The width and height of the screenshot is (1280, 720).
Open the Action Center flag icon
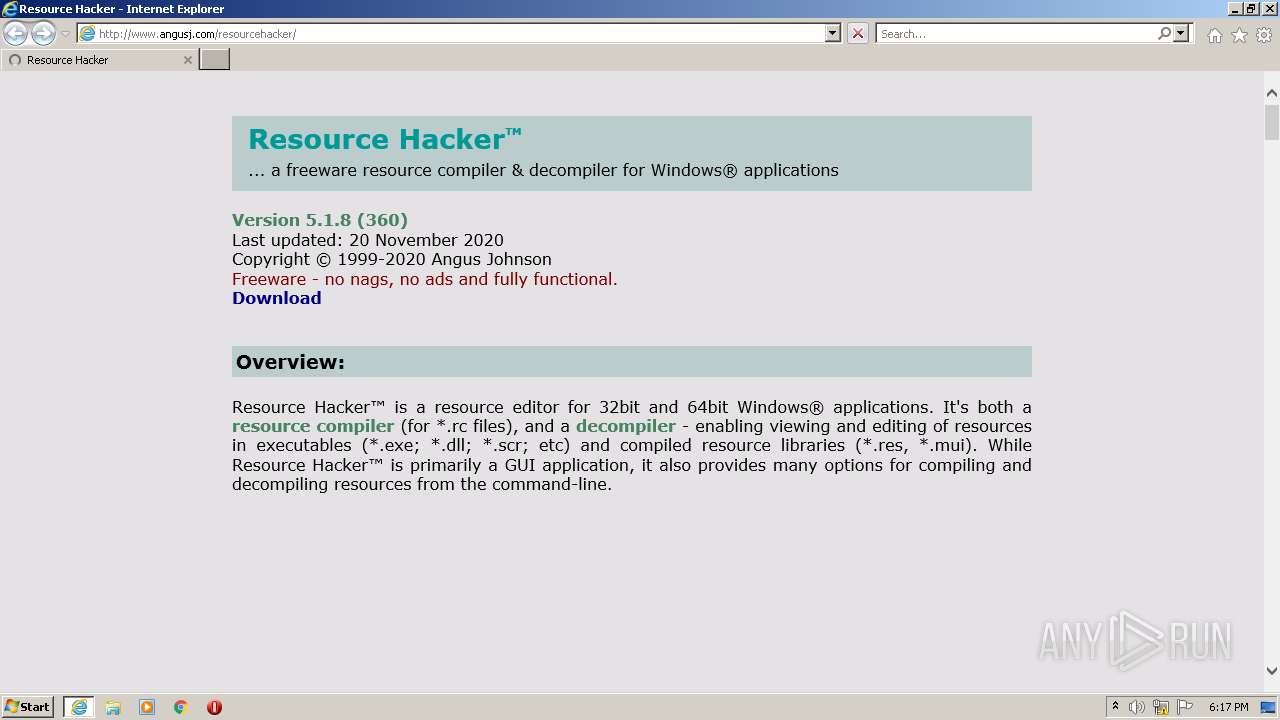pyautogui.click(x=1185, y=707)
